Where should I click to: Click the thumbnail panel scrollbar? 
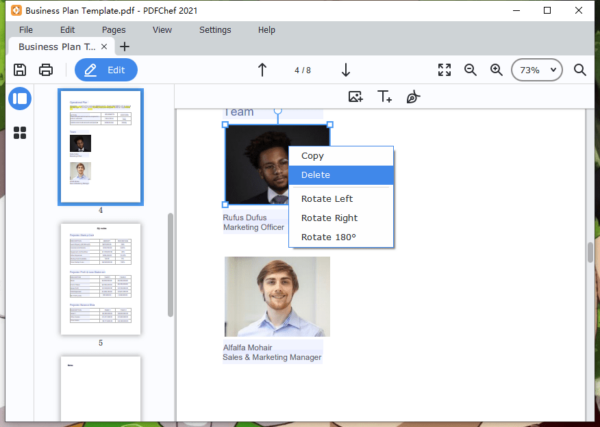(170, 265)
